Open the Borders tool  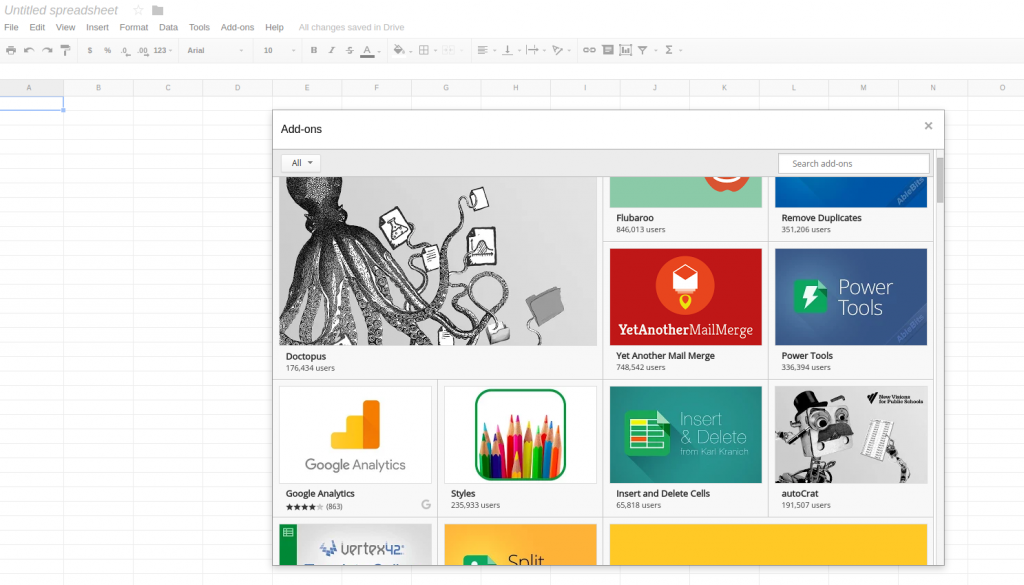tap(424, 50)
